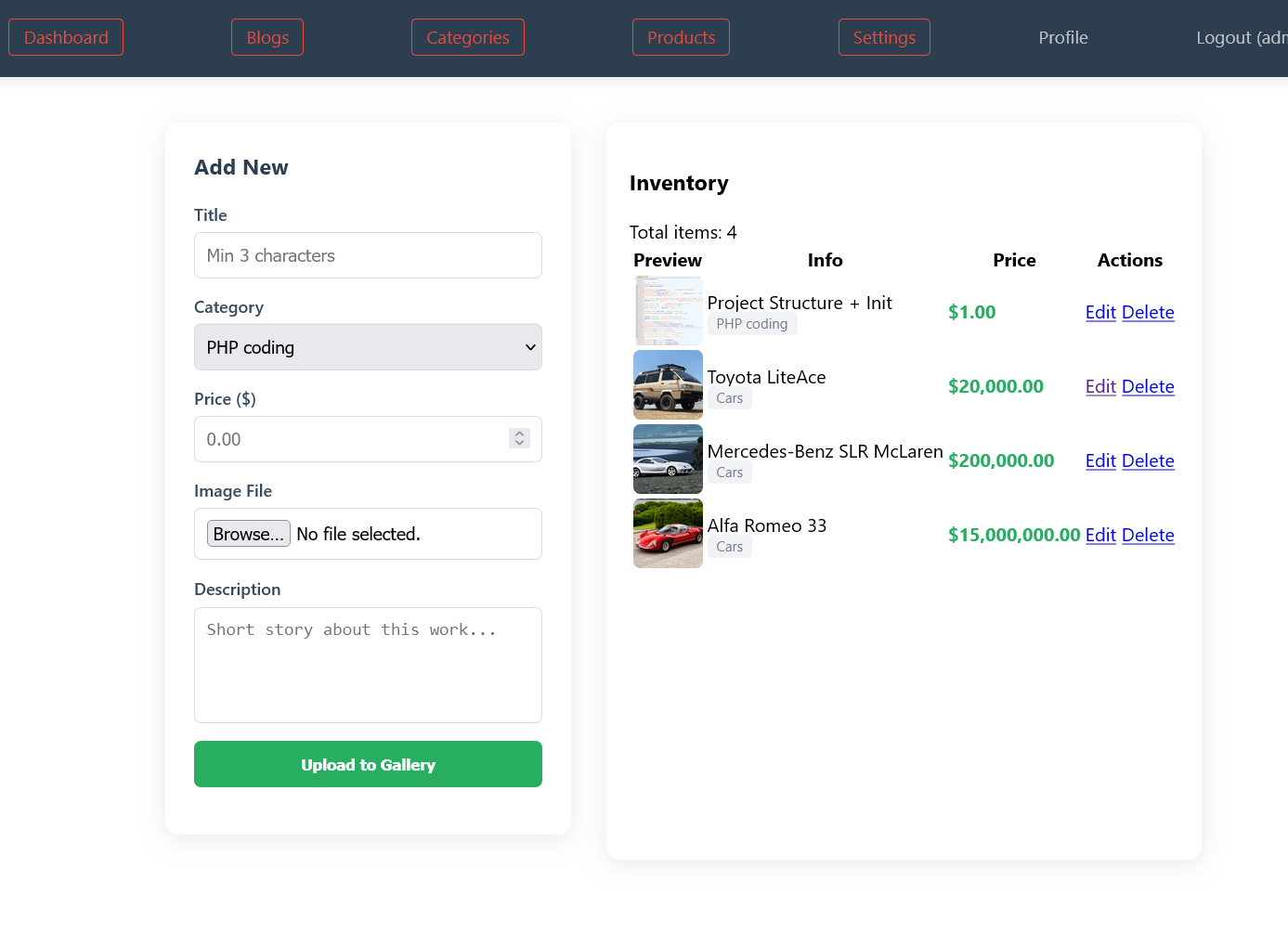Click the Cars tag under Toyota LiteAce
Screen dimensions: 1288x933
pos(730,398)
